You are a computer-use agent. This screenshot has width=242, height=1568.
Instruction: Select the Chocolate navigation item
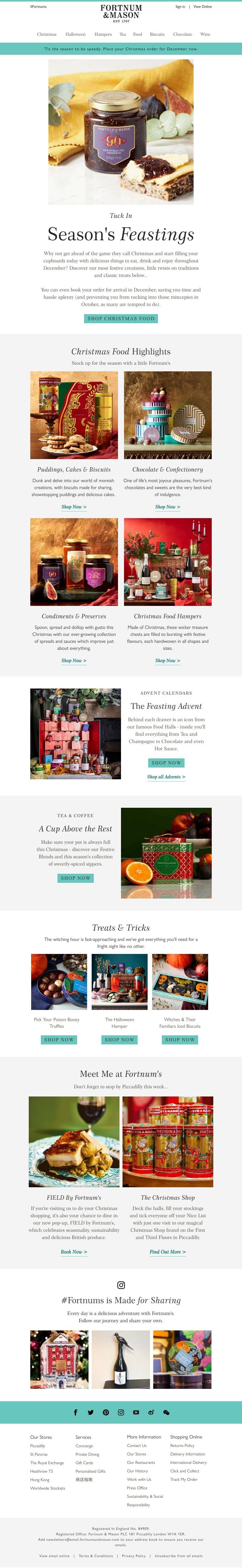tap(182, 34)
